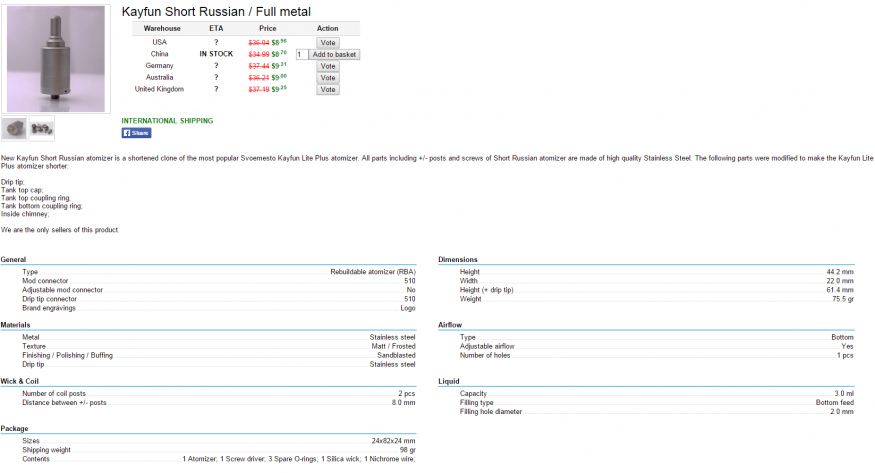Screen dimensions: 875x473
Task: Click the China warehouse name
Action: [x=160, y=54]
